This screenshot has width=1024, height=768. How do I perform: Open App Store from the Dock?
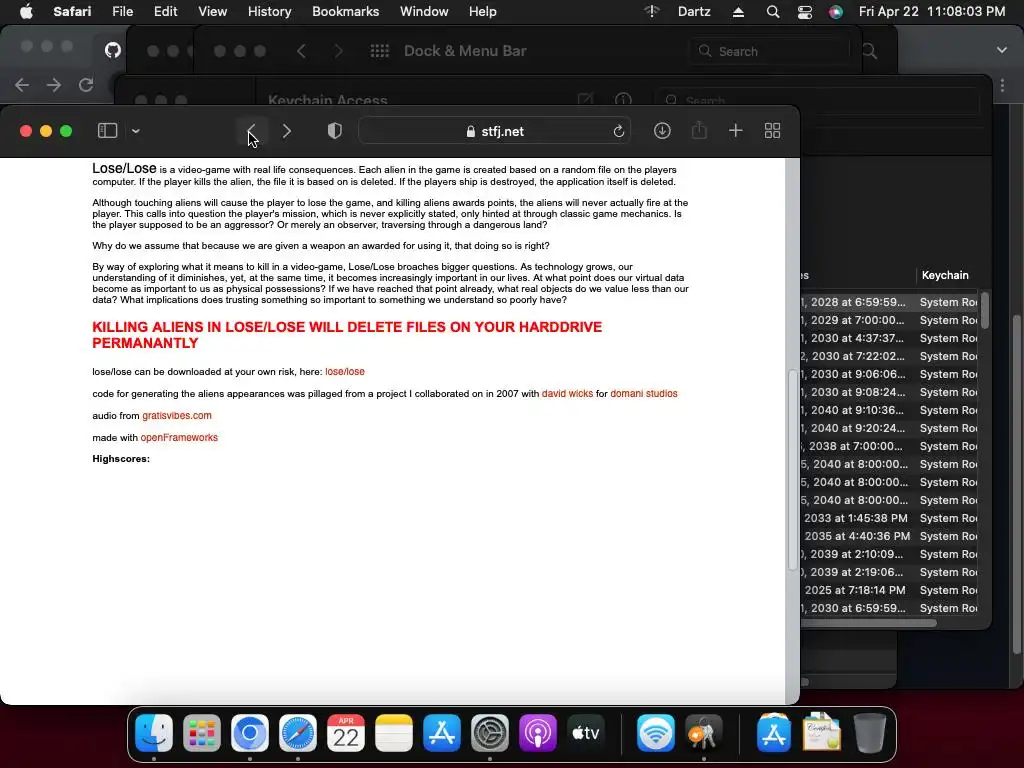[x=441, y=733]
